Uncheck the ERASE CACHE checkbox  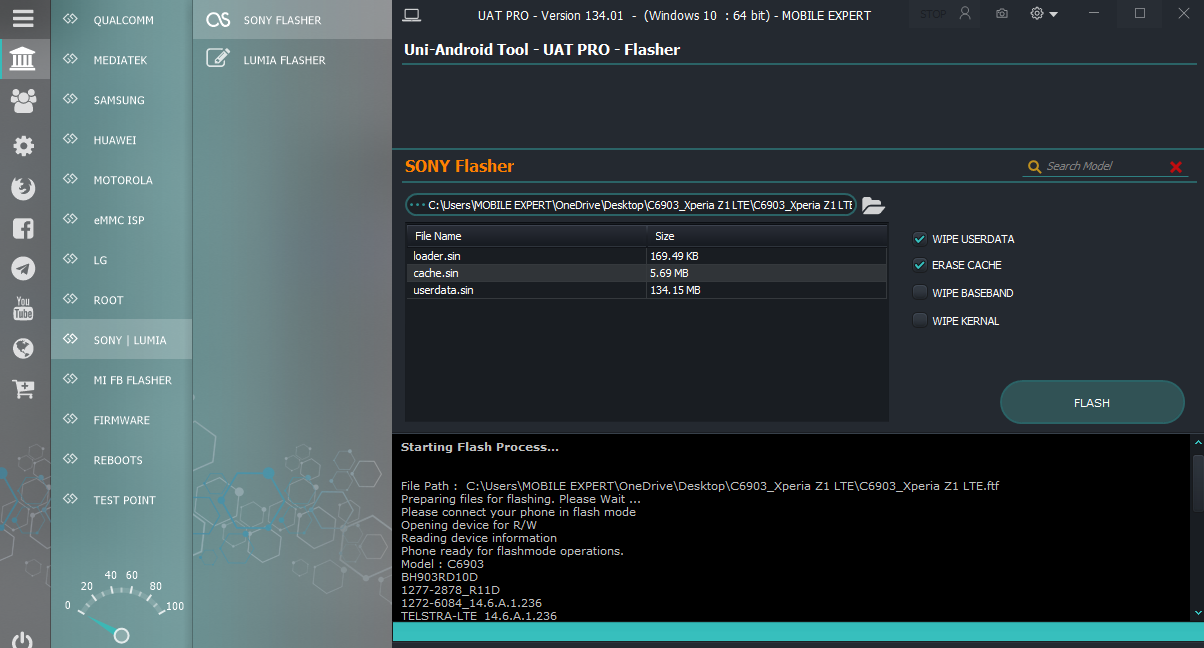click(919, 265)
